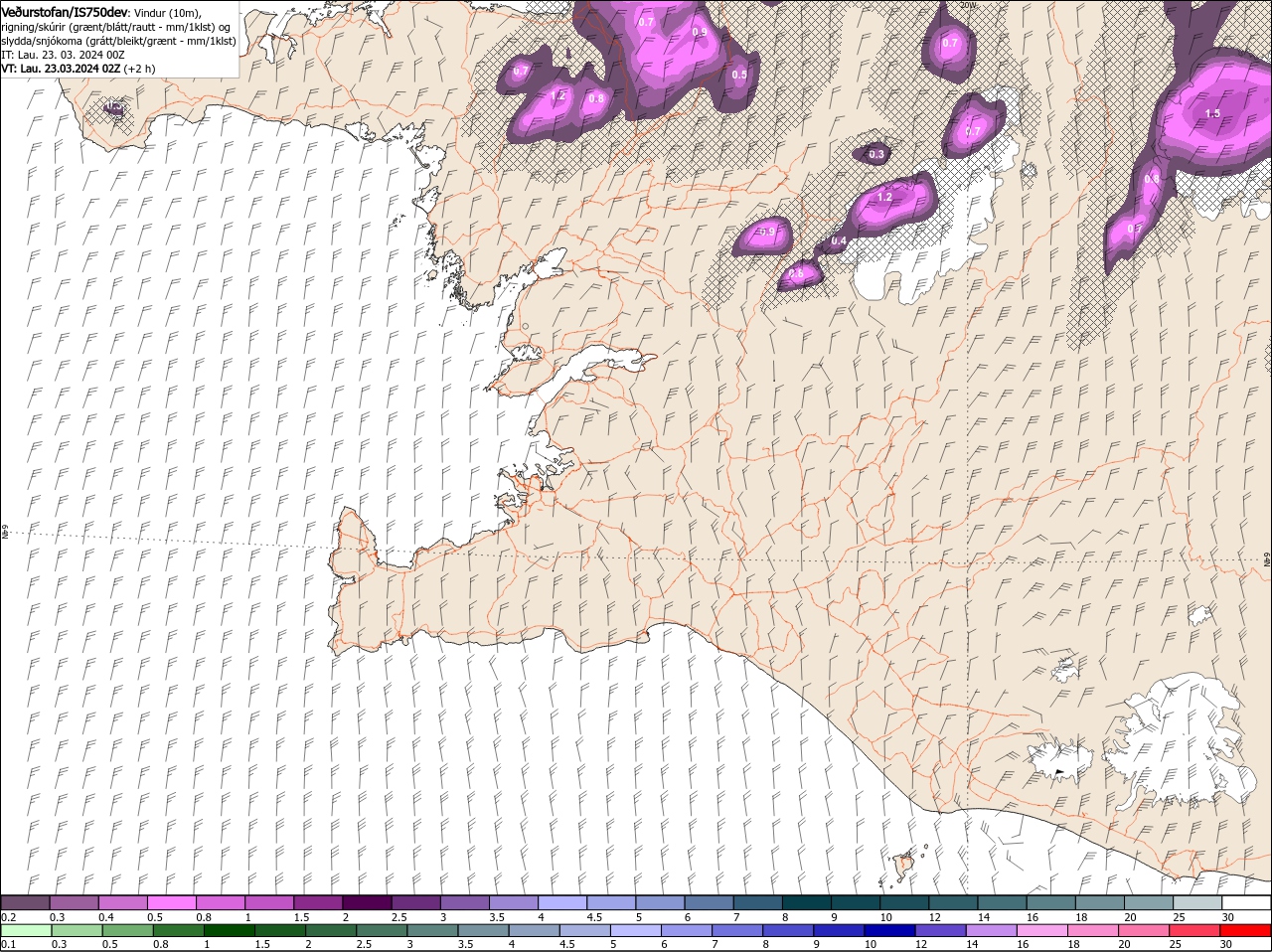1272x952 pixels.
Task: Click the 0.2 label under the upper color scale
Action: (x=8, y=916)
